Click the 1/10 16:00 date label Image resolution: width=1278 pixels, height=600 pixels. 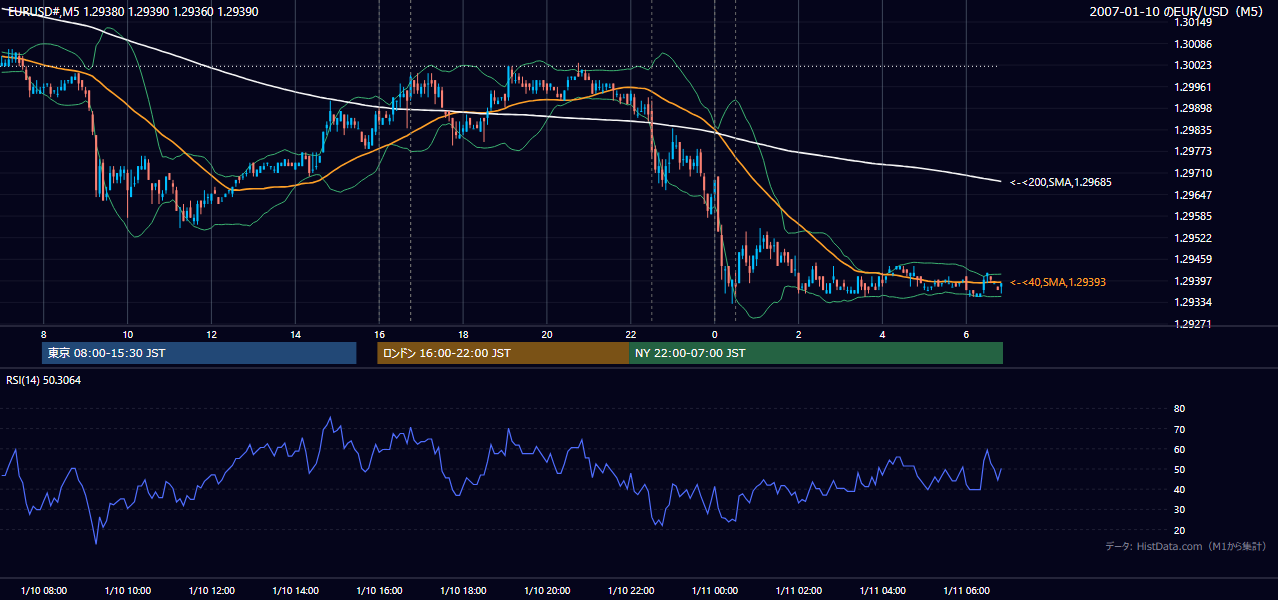pos(379,591)
